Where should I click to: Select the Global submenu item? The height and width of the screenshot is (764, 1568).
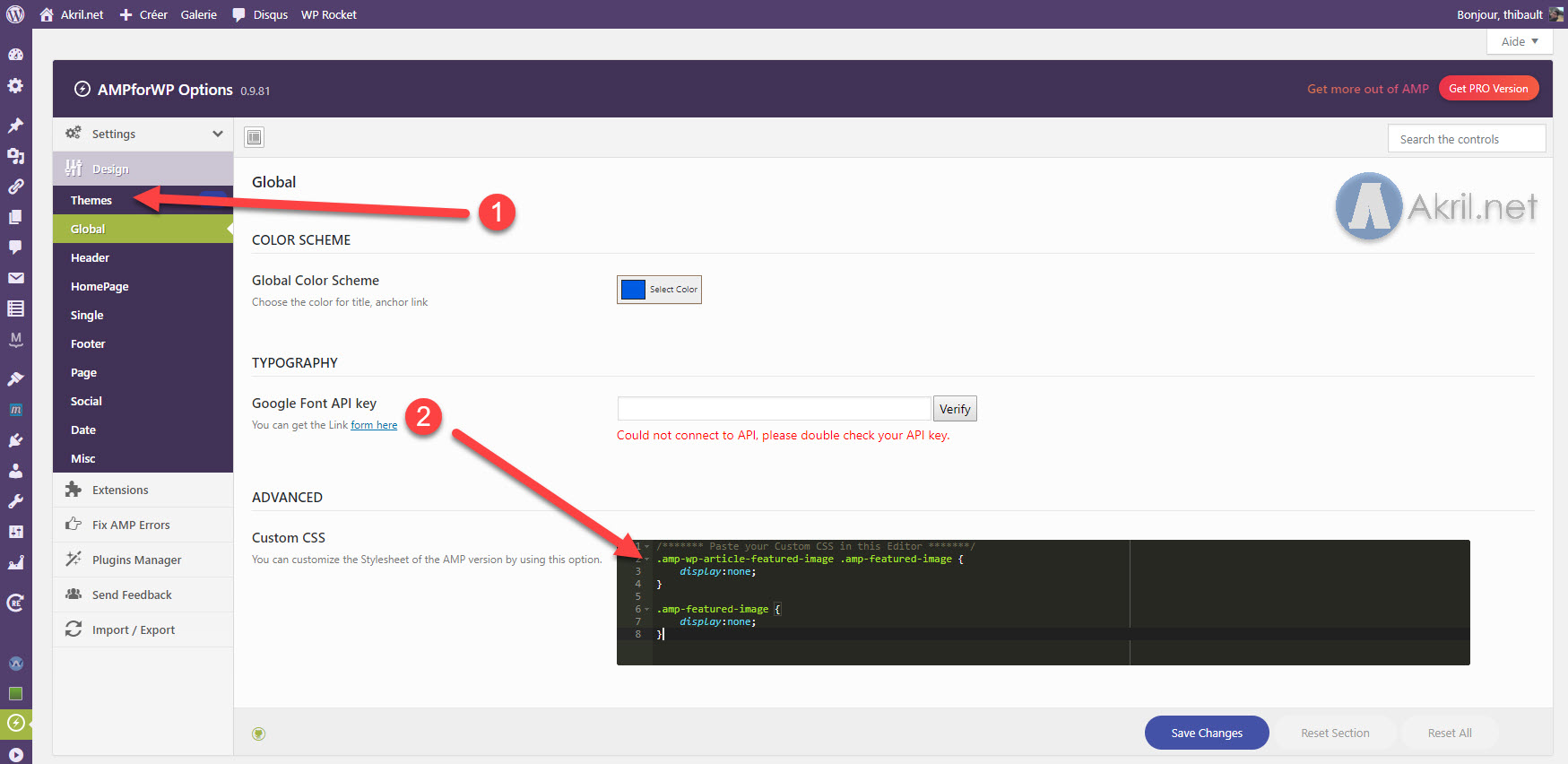pyautogui.click(x=143, y=229)
